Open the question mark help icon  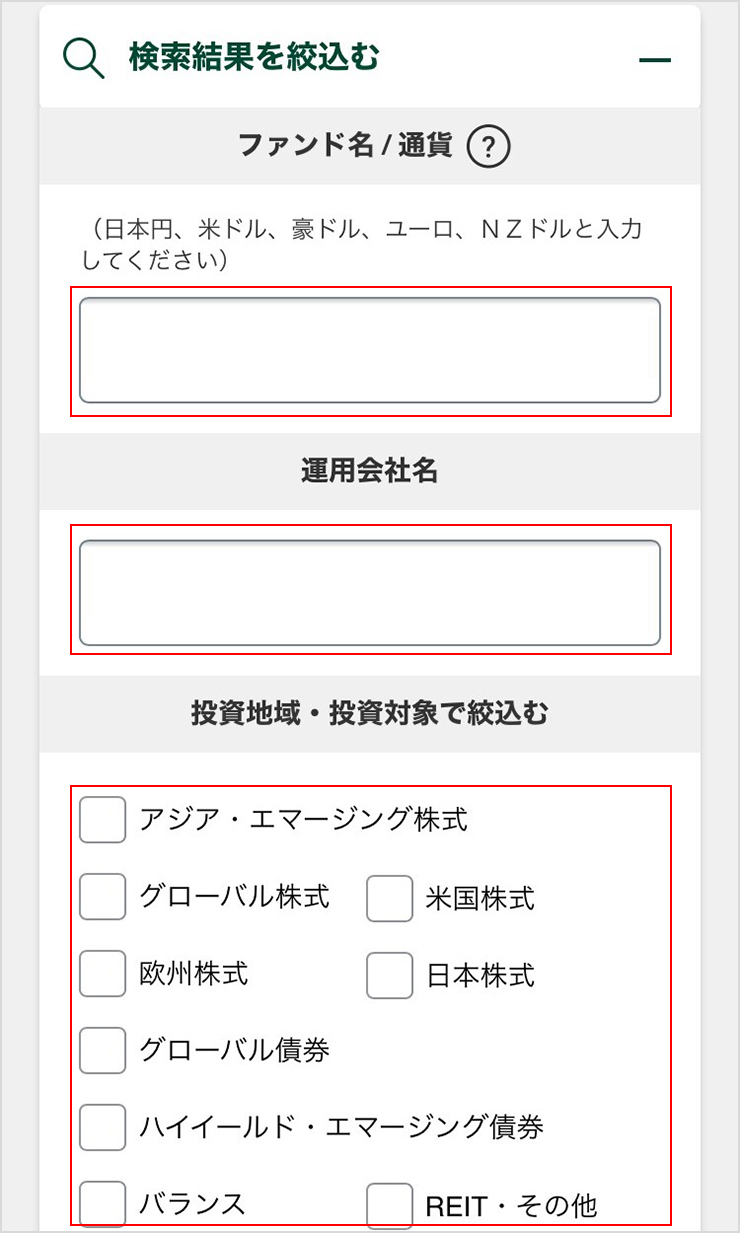coord(488,148)
